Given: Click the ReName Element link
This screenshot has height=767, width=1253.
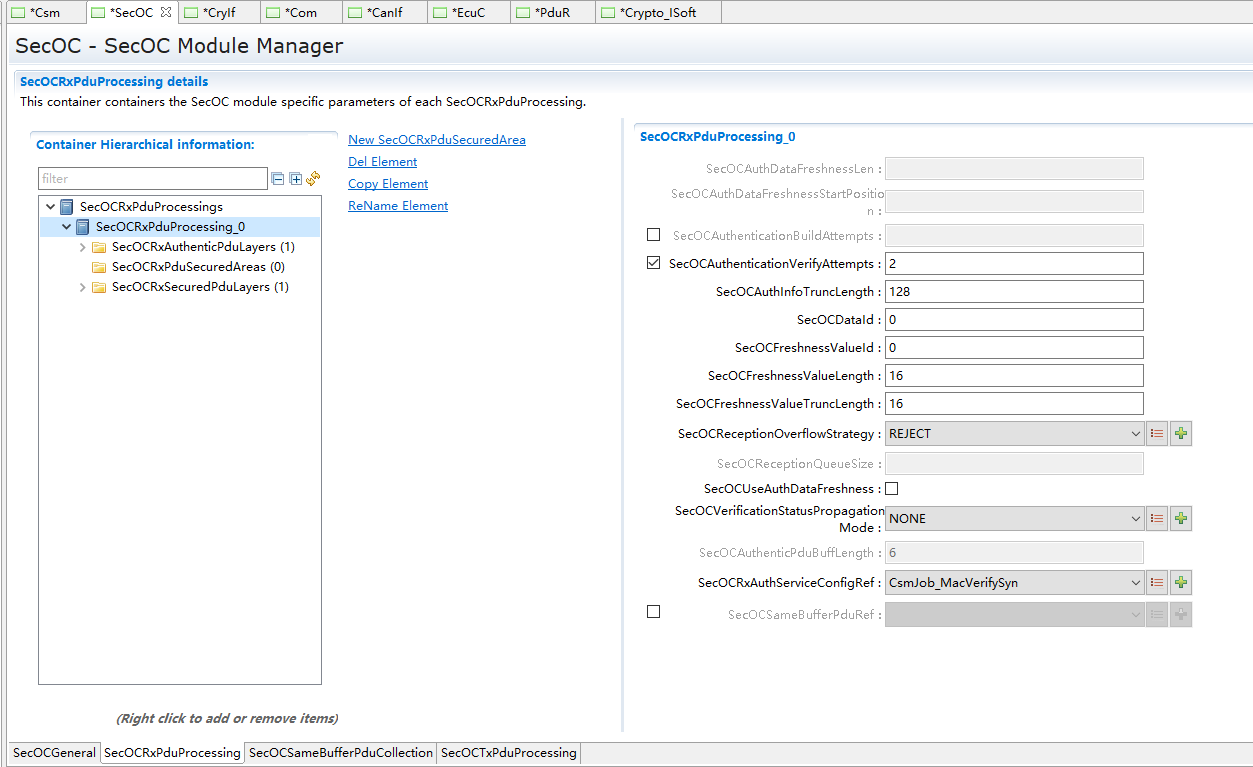Looking at the screenshot, I should tap(397, 206).
